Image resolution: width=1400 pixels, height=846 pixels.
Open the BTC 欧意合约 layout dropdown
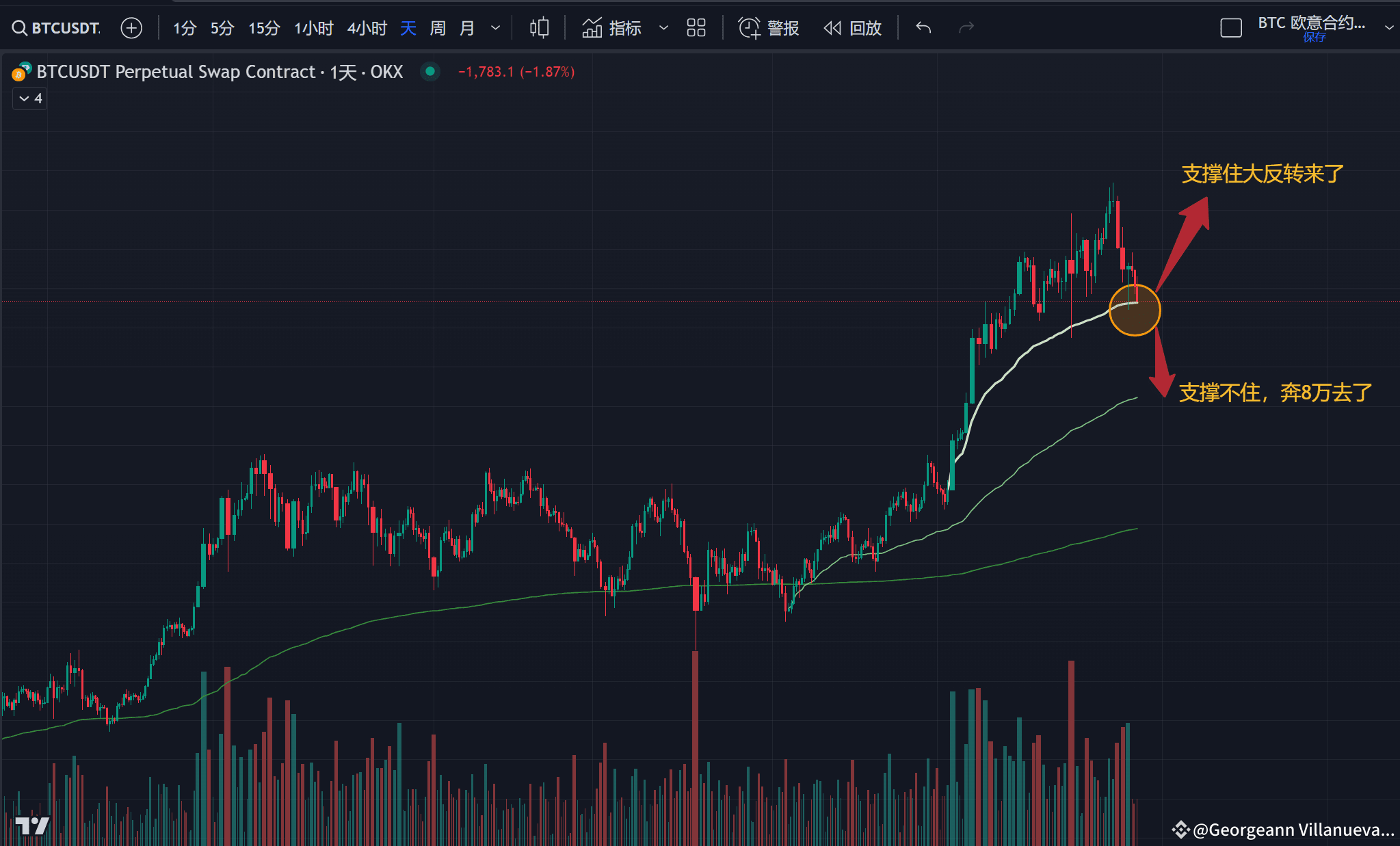click(x=1389, y=28)
